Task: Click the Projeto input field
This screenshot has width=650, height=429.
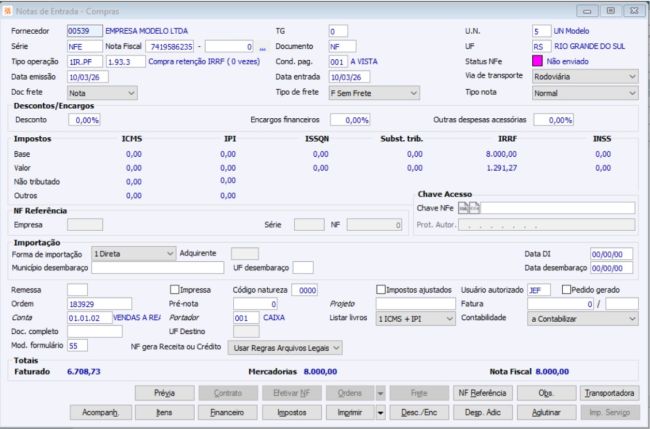Action: coord(415,304)
